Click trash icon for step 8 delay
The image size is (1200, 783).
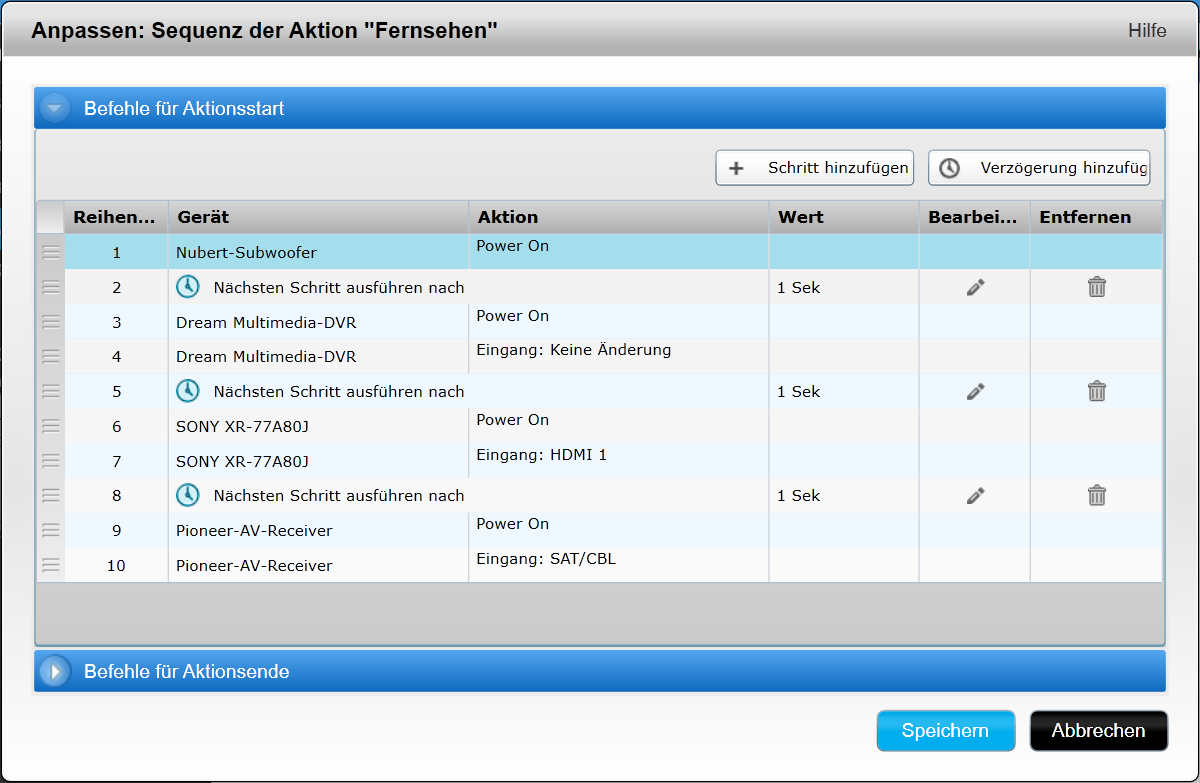(x=1096, y=496)
